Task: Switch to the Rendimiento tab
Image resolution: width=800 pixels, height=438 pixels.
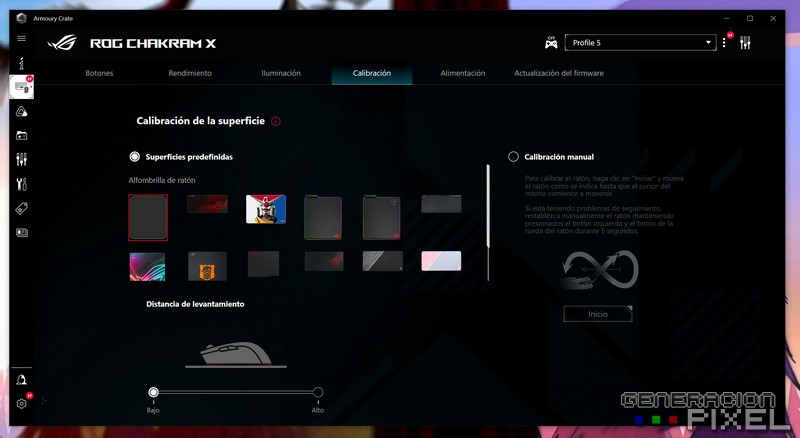Action: point(190,73)
